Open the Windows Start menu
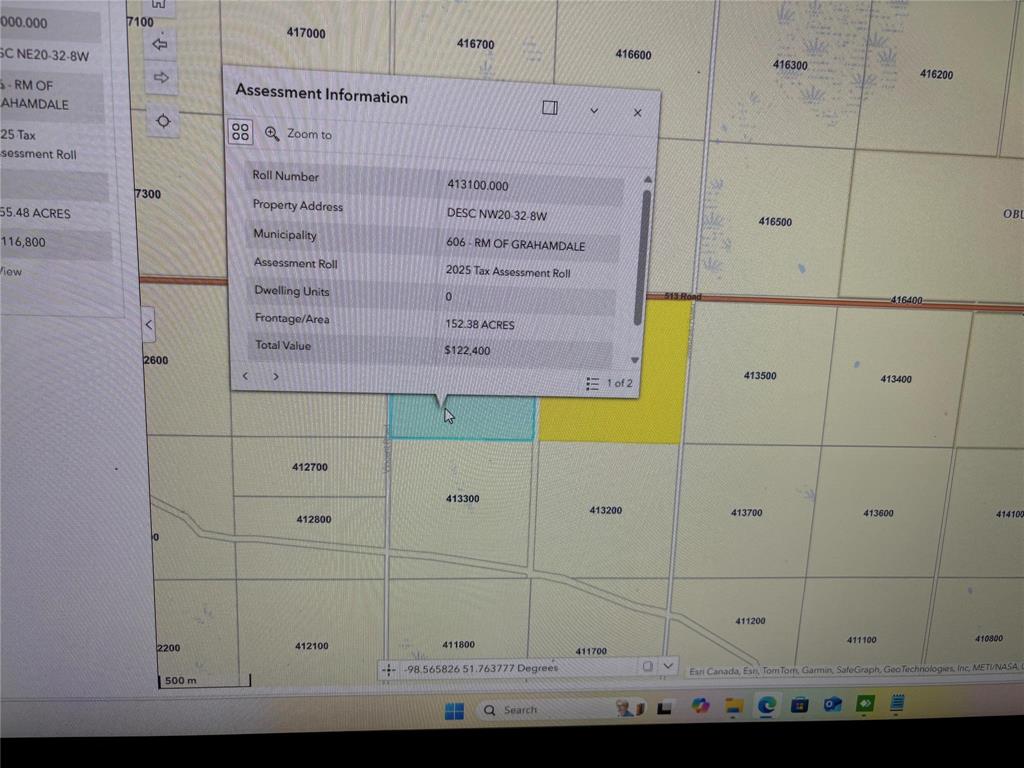 coord(454,710)
